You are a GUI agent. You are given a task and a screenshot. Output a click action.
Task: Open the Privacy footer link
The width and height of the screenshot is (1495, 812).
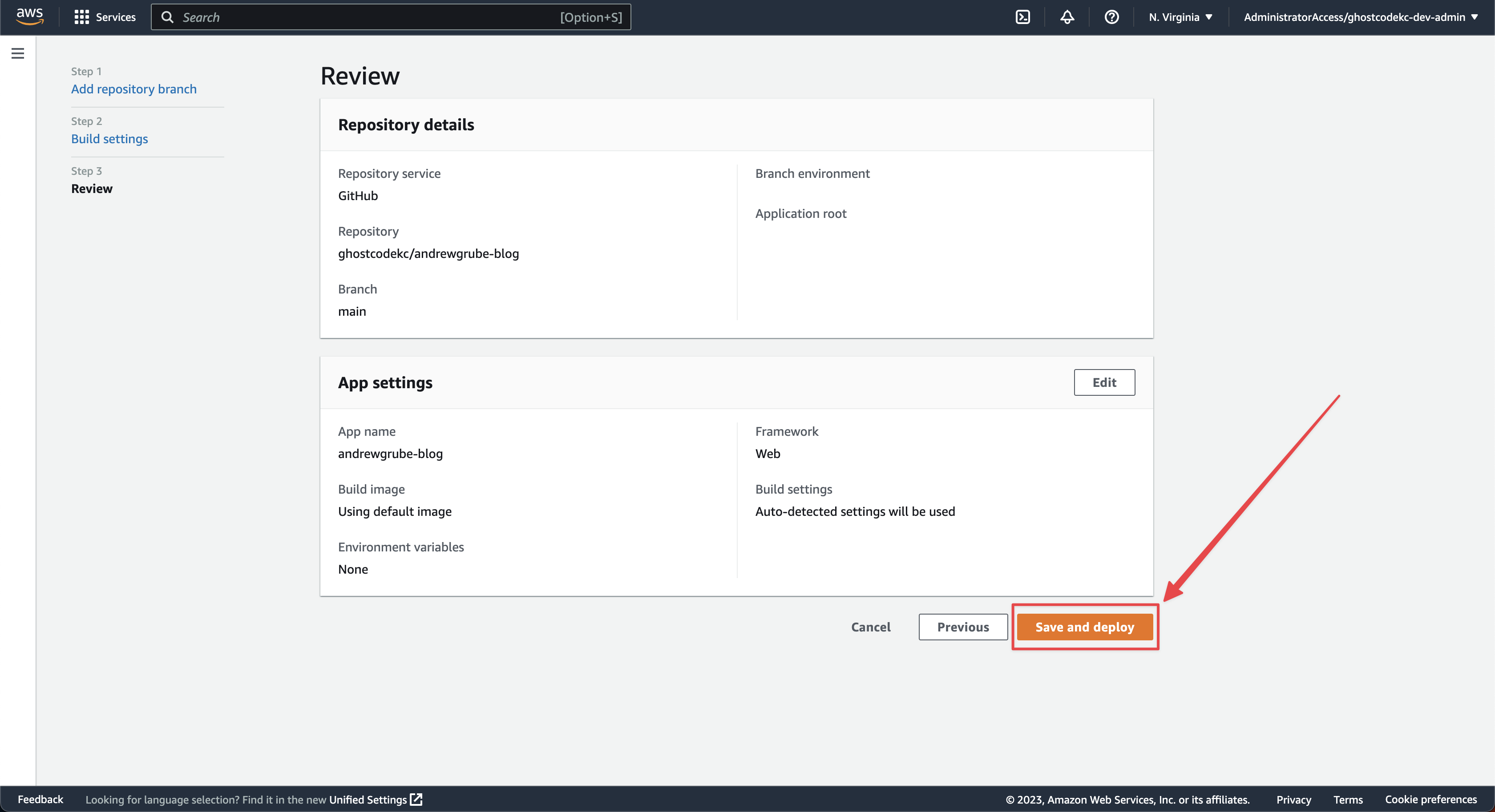tap(1293, 799)
